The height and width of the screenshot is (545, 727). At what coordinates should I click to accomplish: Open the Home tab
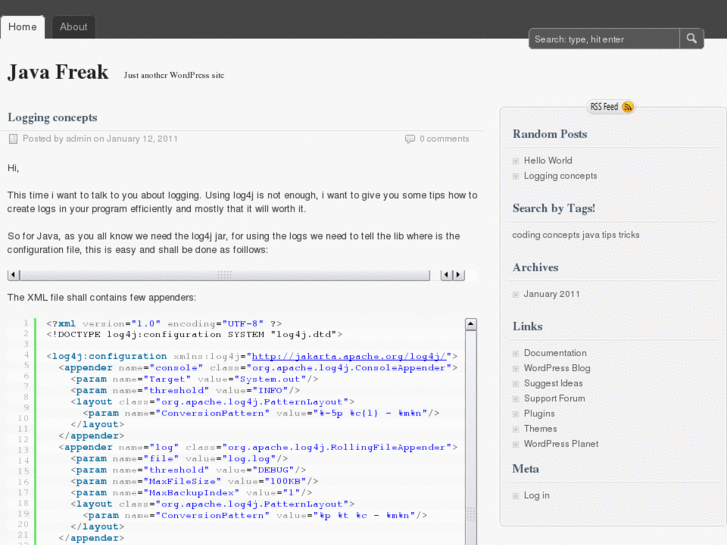[22, 27]
